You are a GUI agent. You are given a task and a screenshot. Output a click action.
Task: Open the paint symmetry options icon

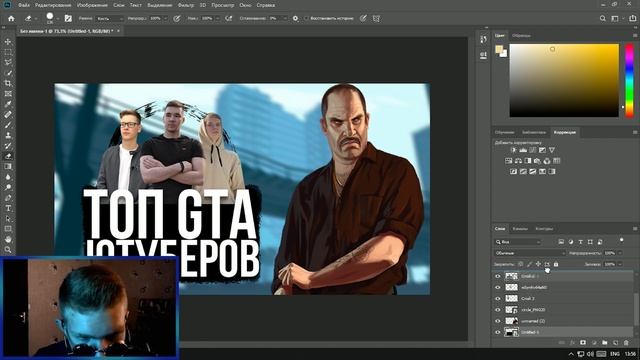376,18
